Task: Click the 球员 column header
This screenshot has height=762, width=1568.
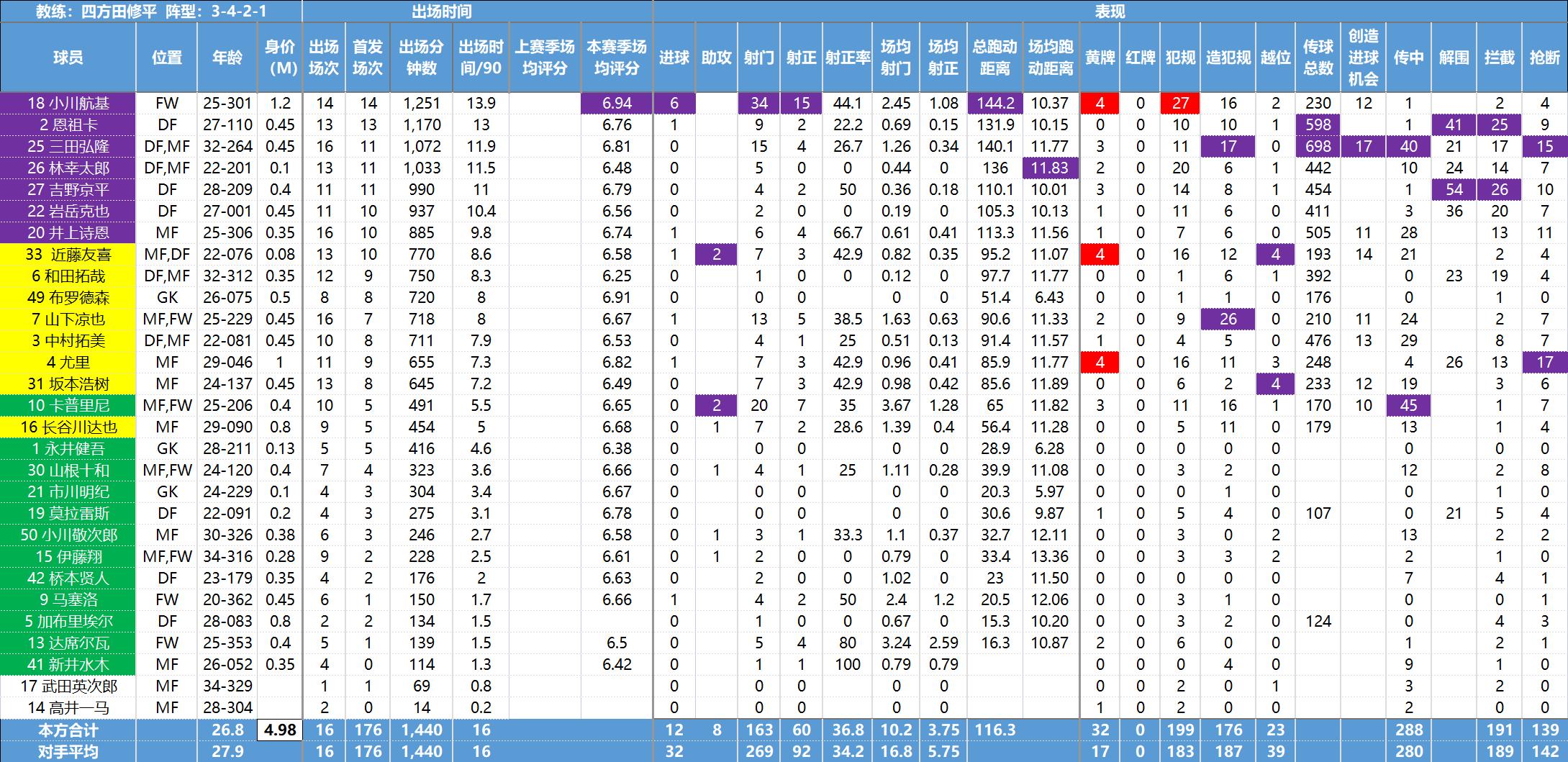Action: point(68,58)
